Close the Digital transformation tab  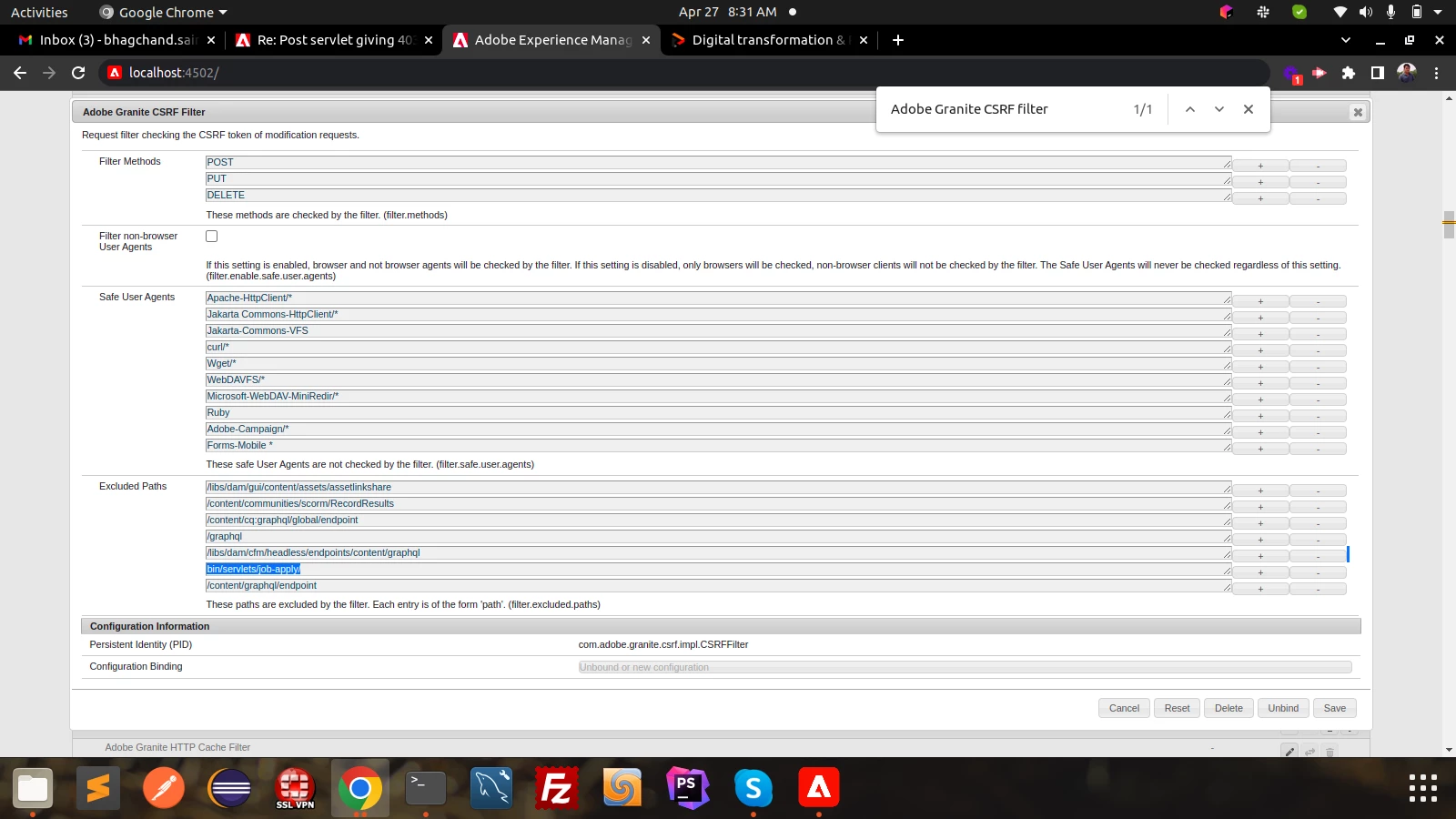click(864, 40)
